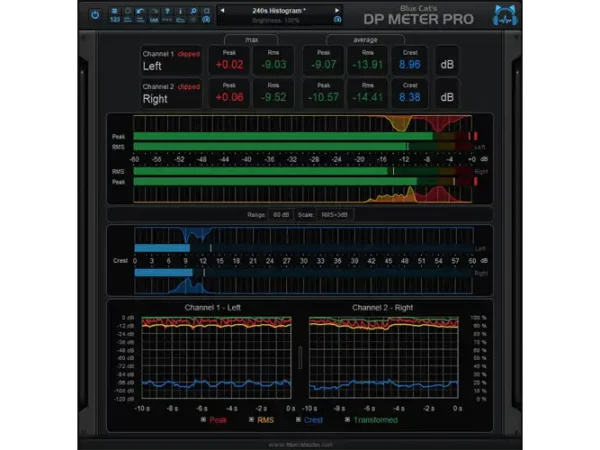Toggle the Transformed curve checkbox

click(x=347, y=420)
